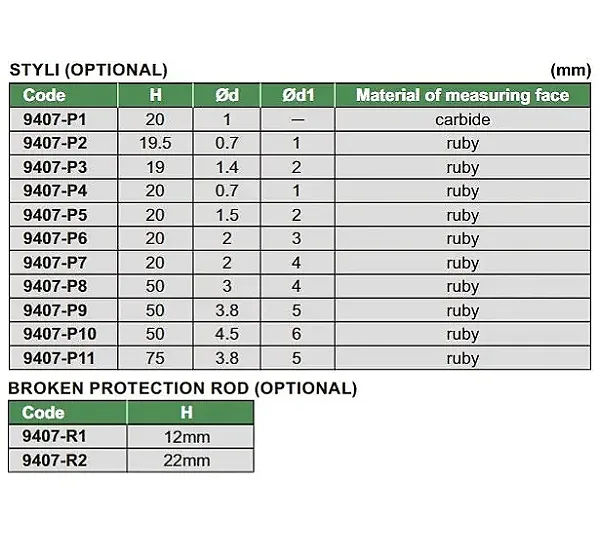The image size is (600, 540).
Task: Click the Material of measuring face header
Action: point(463,95)
